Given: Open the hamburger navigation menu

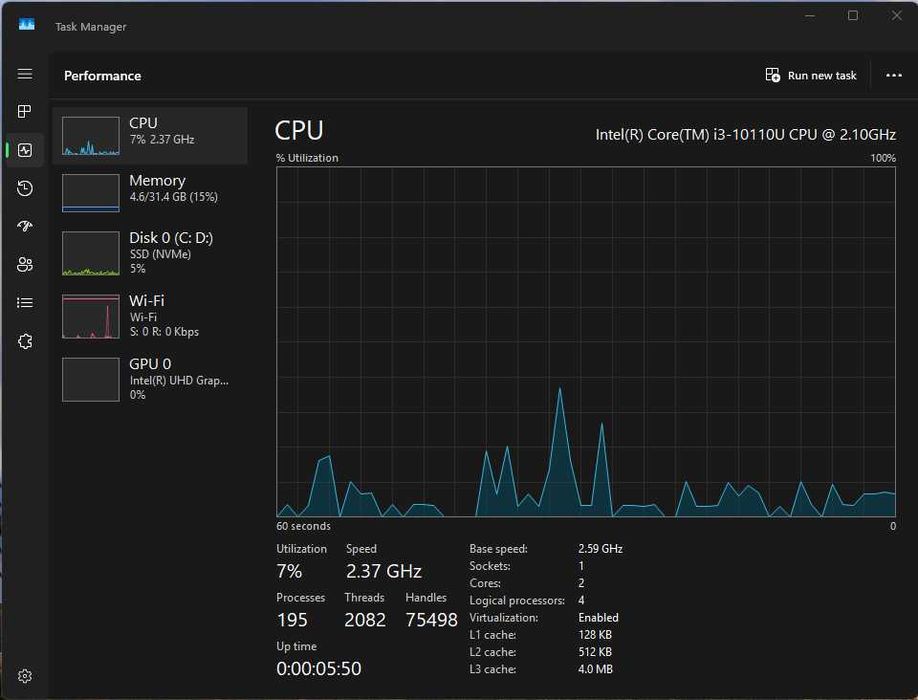Looking at the screenshot, I should point(25,75).
